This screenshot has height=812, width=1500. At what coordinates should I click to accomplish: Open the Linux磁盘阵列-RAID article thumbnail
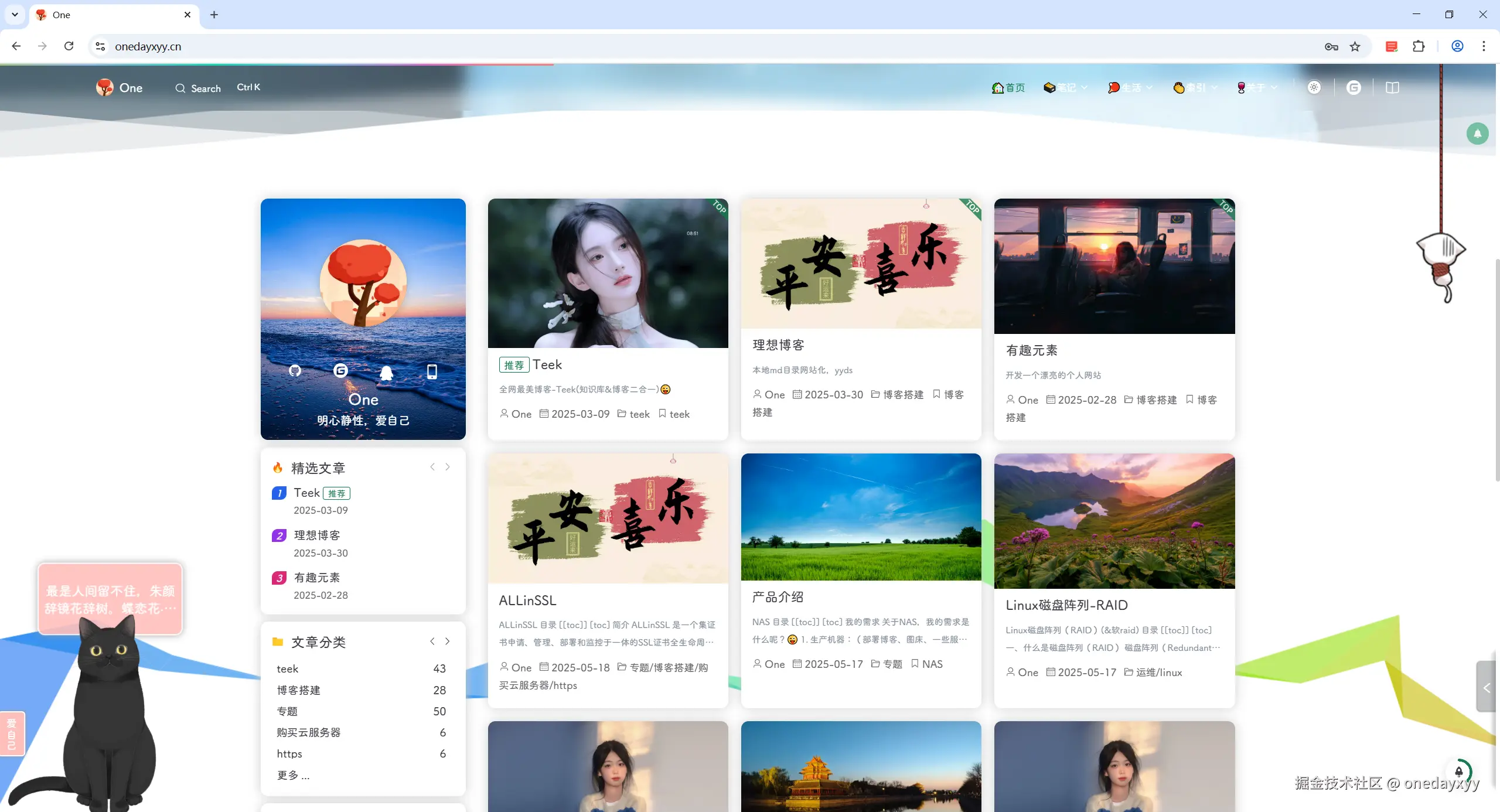point(1114,521)
